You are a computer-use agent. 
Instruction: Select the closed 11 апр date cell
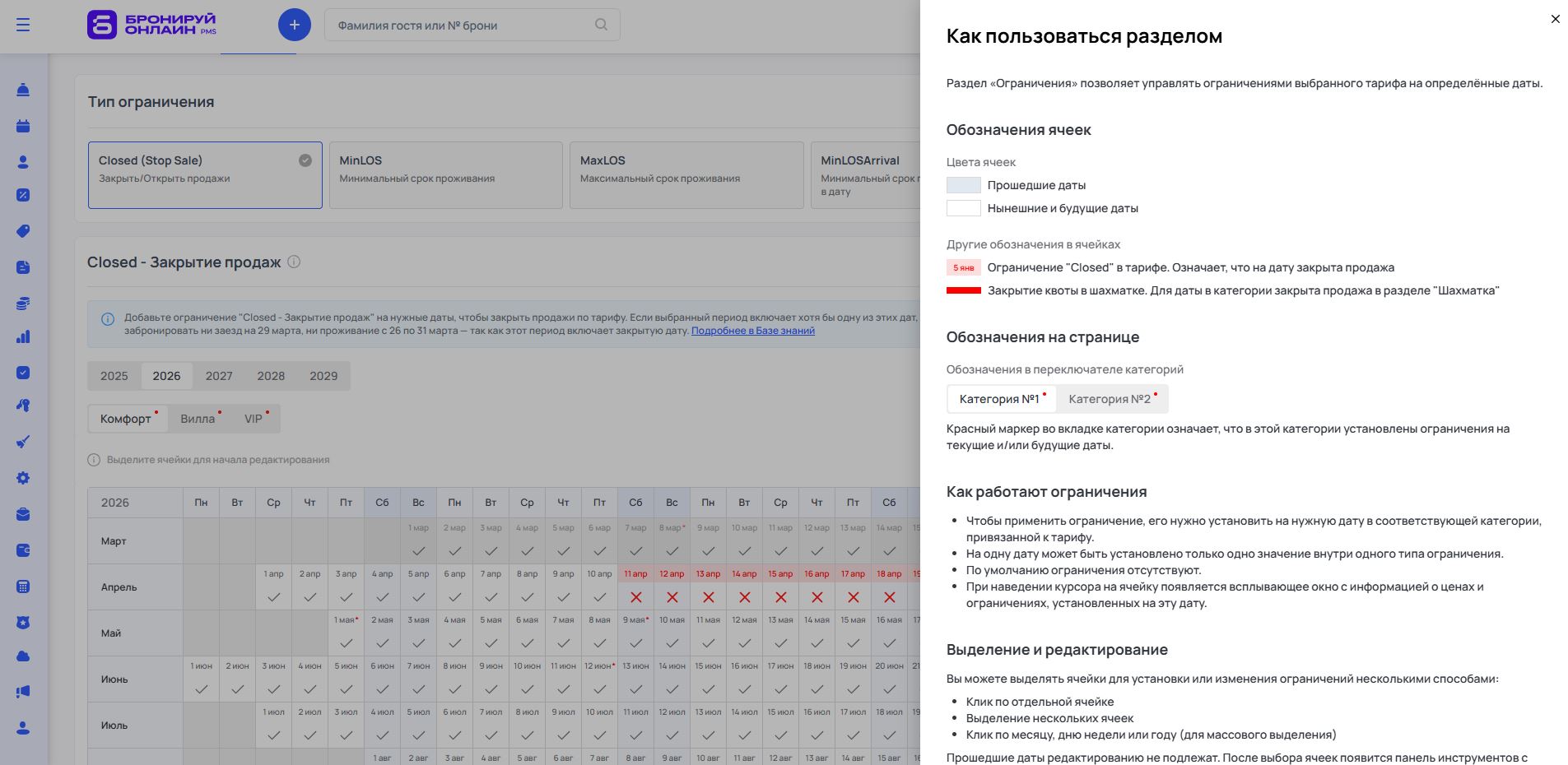(x=635, y=587)
